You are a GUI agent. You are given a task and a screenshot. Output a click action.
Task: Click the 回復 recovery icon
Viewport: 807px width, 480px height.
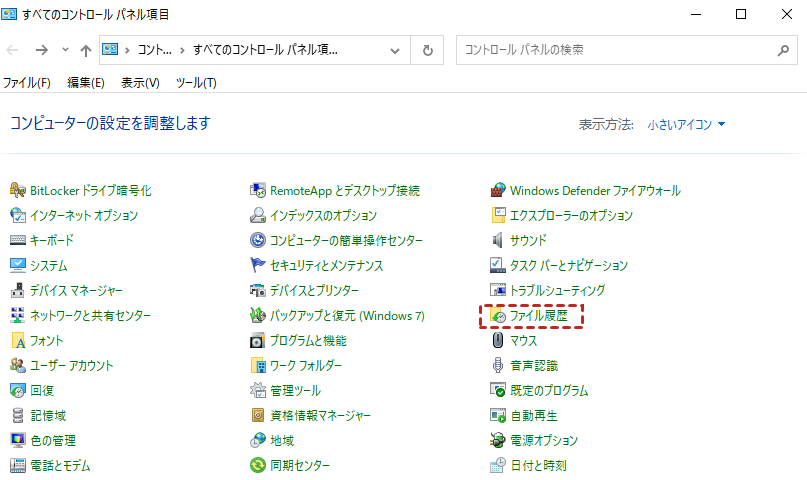coord(17,390)
